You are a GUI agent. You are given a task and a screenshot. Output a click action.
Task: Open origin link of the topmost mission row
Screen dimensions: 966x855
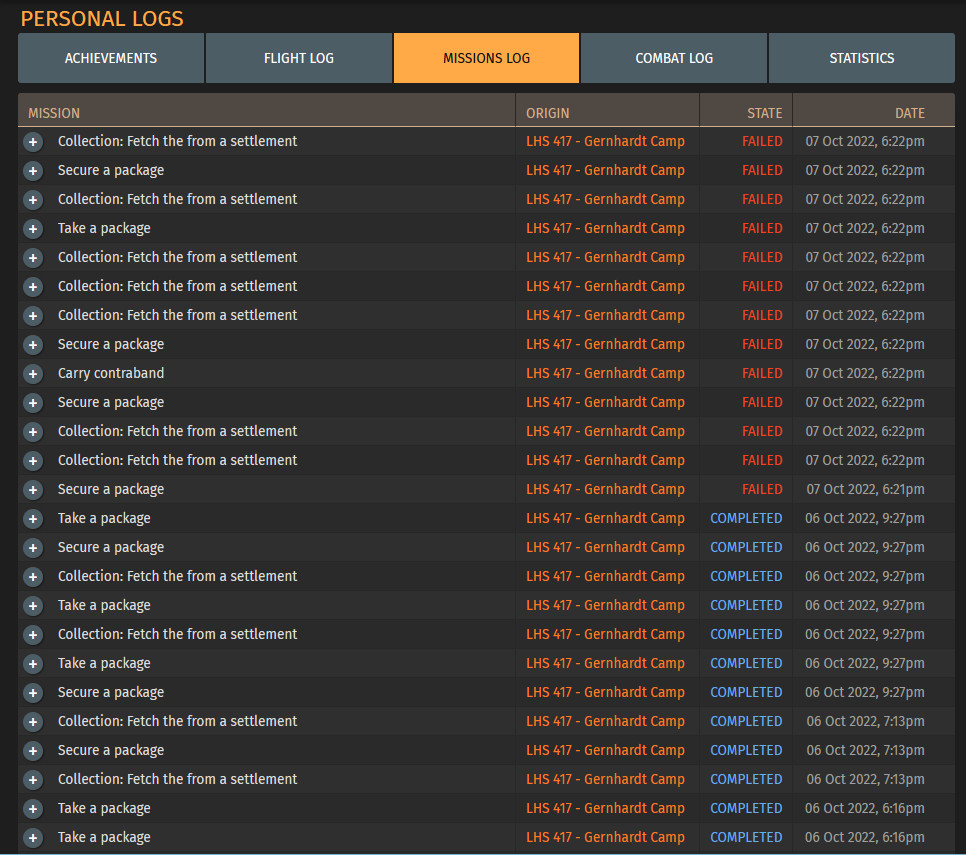[605, 141]
